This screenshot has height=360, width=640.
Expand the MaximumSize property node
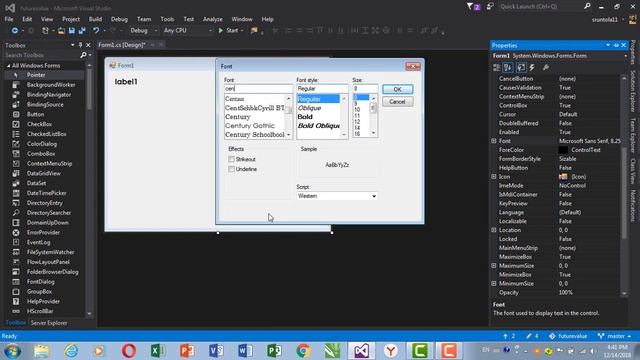(x=494, y=266)
